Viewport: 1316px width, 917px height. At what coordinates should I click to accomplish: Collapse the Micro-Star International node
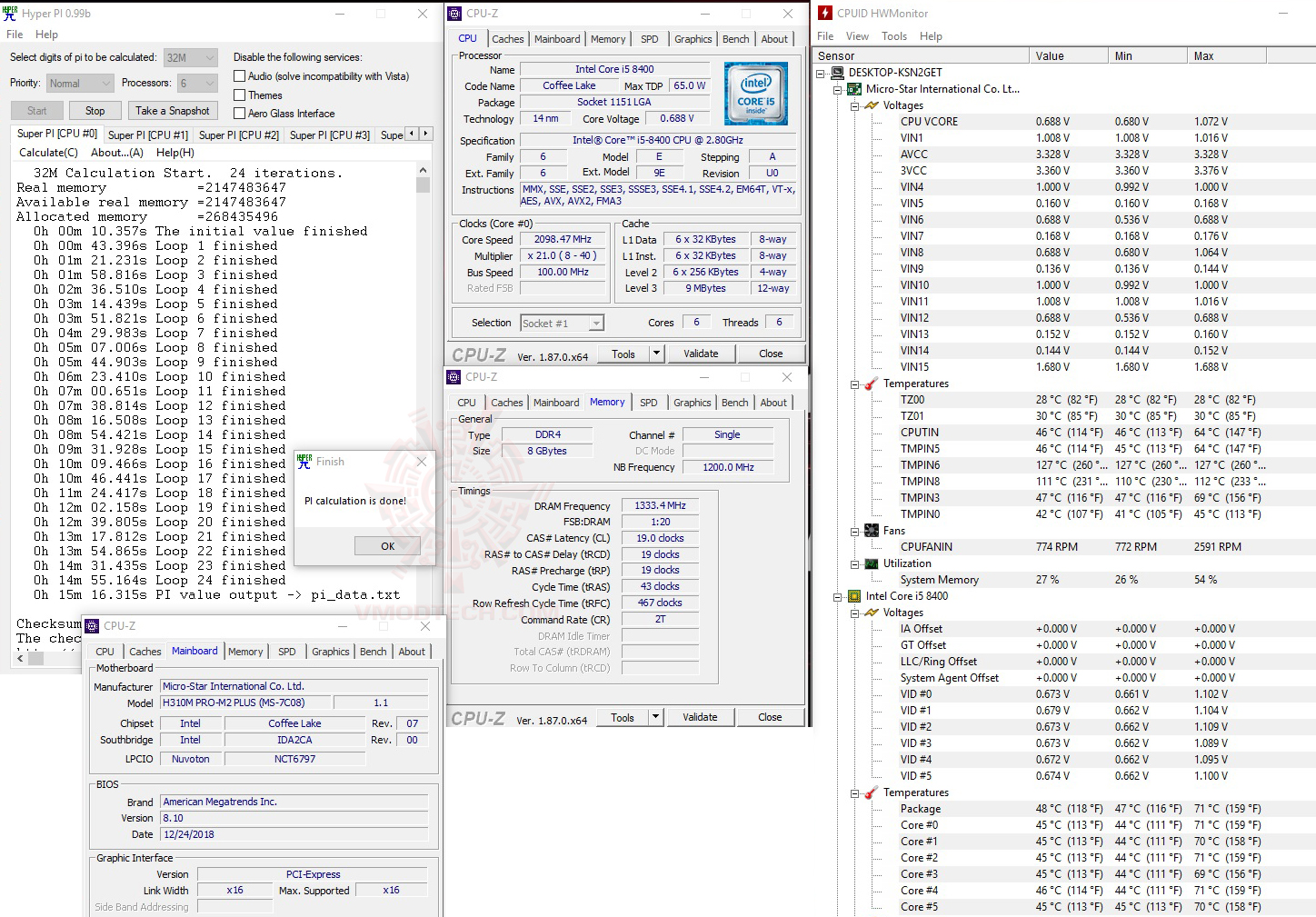pos(838,89)
